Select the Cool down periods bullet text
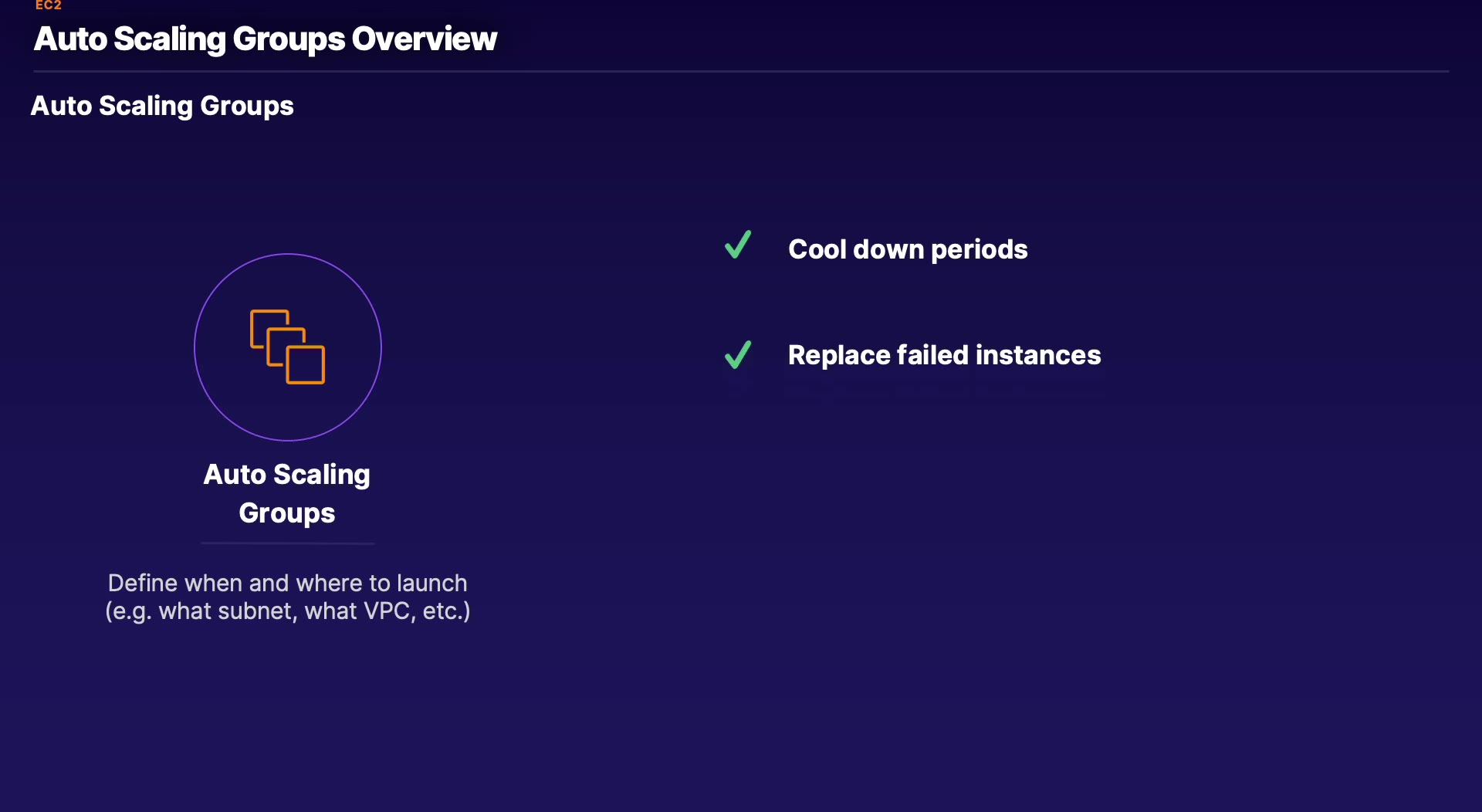 (x=907, y=249)
